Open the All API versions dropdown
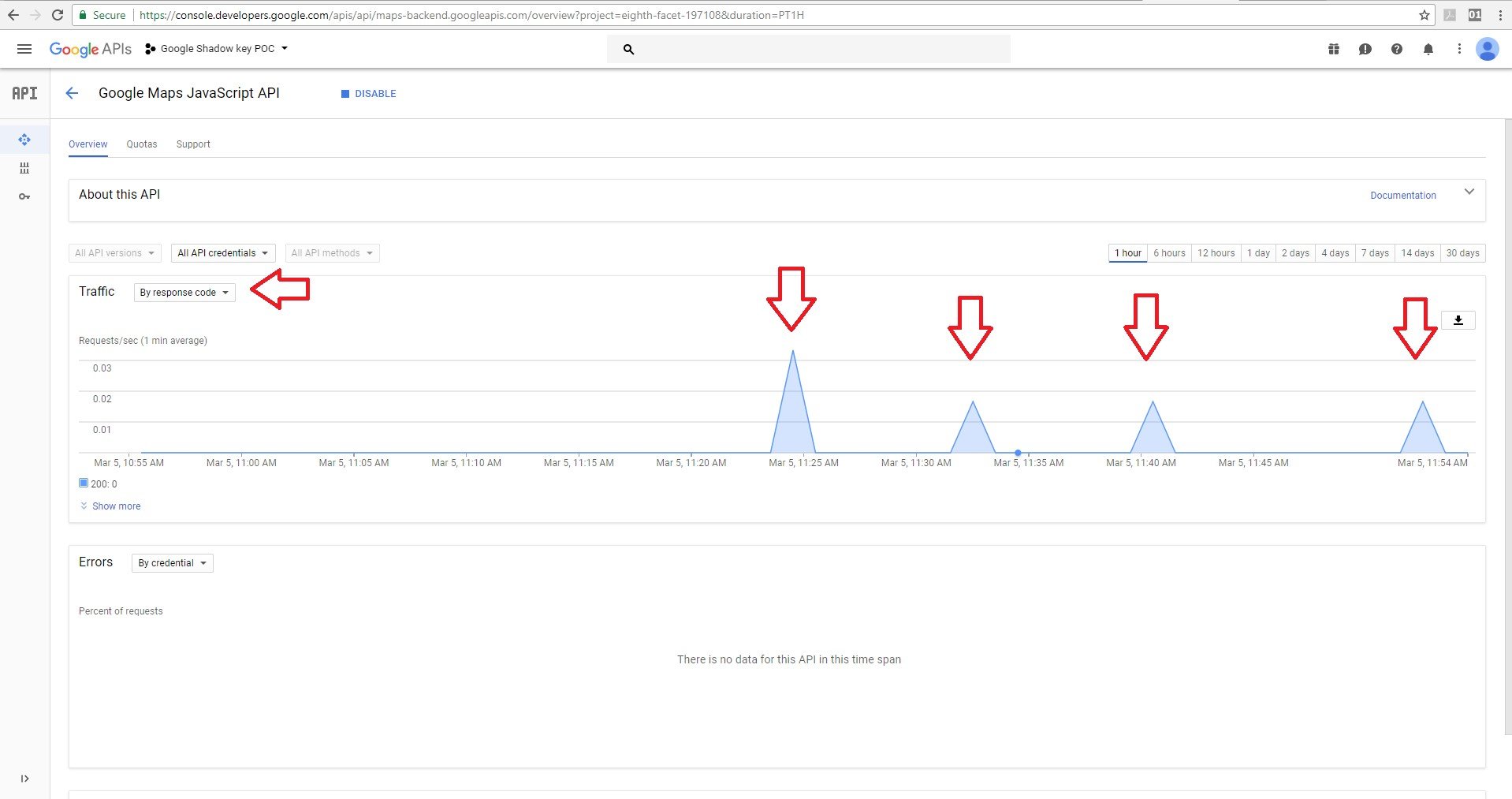Screen dimensions: 1512x799 tap(115, 253)
